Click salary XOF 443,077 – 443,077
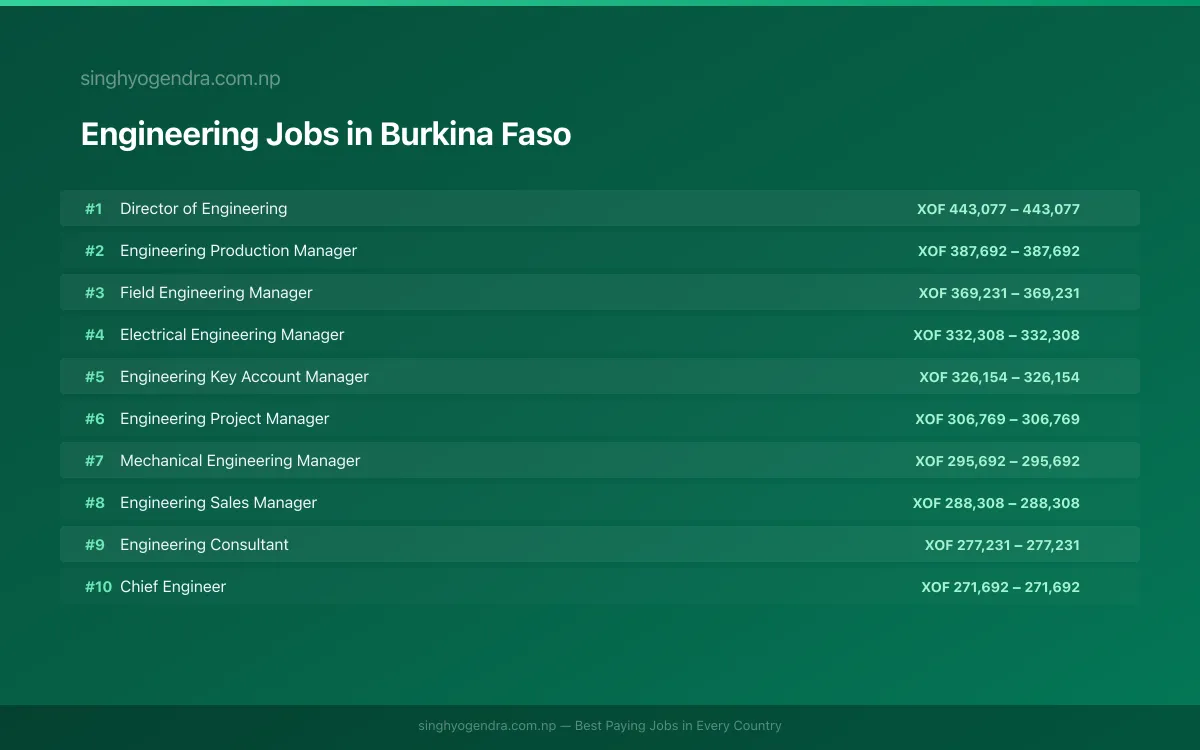The width and height of the screenshot is (1200, 750). (998, 209)
